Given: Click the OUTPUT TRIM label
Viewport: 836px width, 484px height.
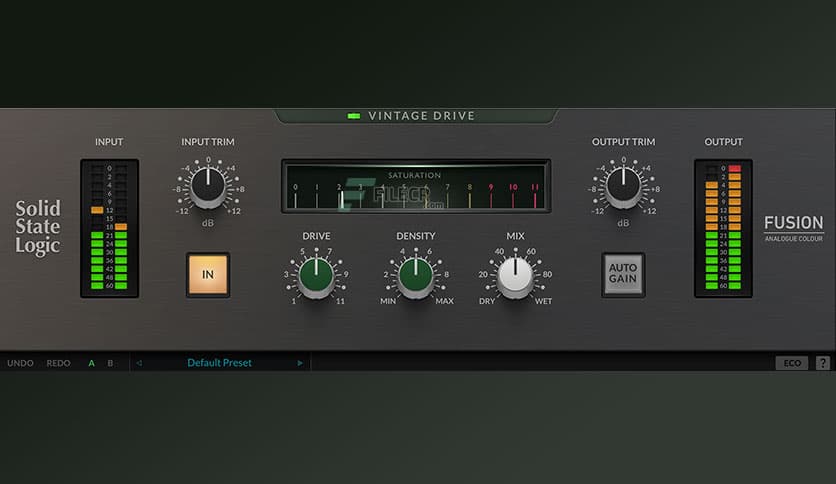Looking at the screenshot, I should coord(623,142).
